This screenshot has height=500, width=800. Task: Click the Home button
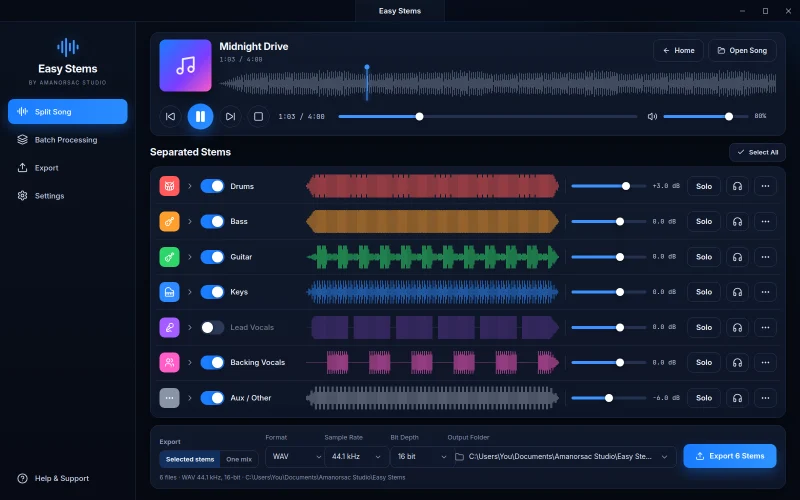679,51
